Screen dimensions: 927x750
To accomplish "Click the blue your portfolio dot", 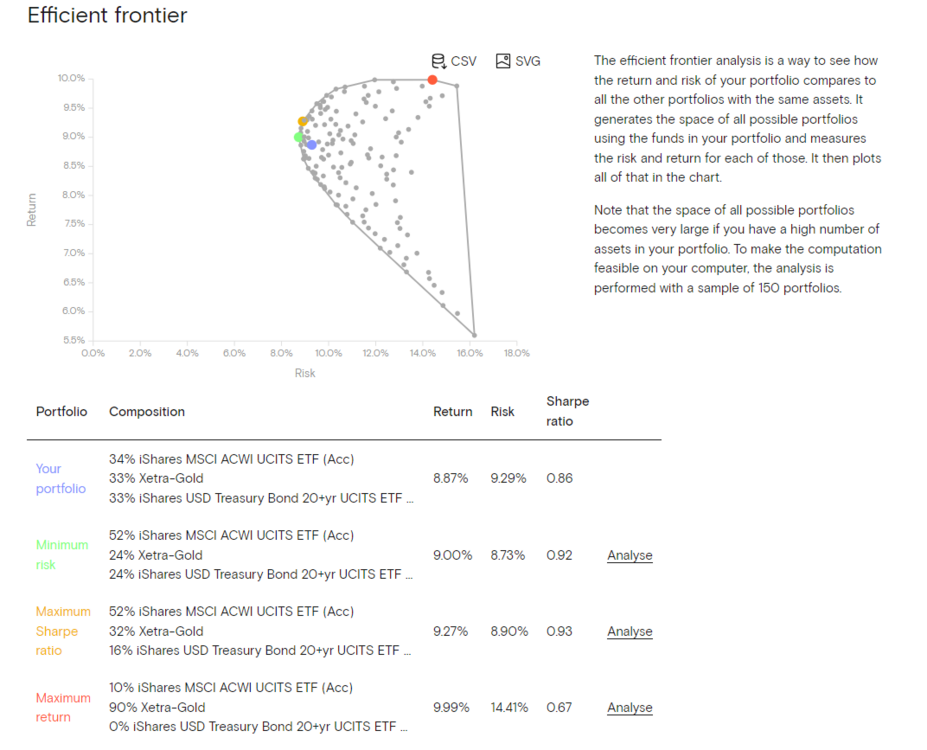I will pos(312,145).
